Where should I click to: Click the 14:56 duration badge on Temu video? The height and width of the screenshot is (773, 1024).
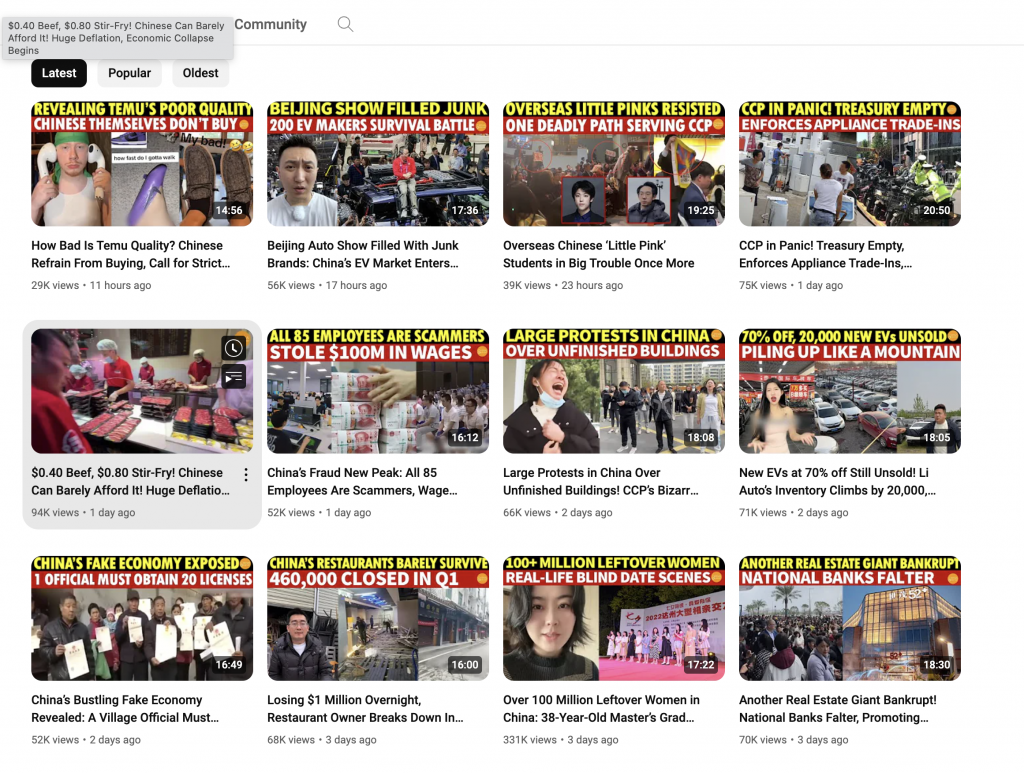point(229,210)
